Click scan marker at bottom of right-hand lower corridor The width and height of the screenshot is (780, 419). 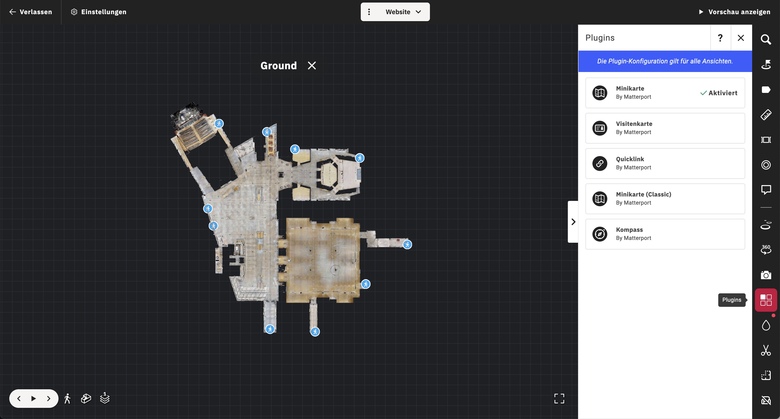tap(315, 332)
